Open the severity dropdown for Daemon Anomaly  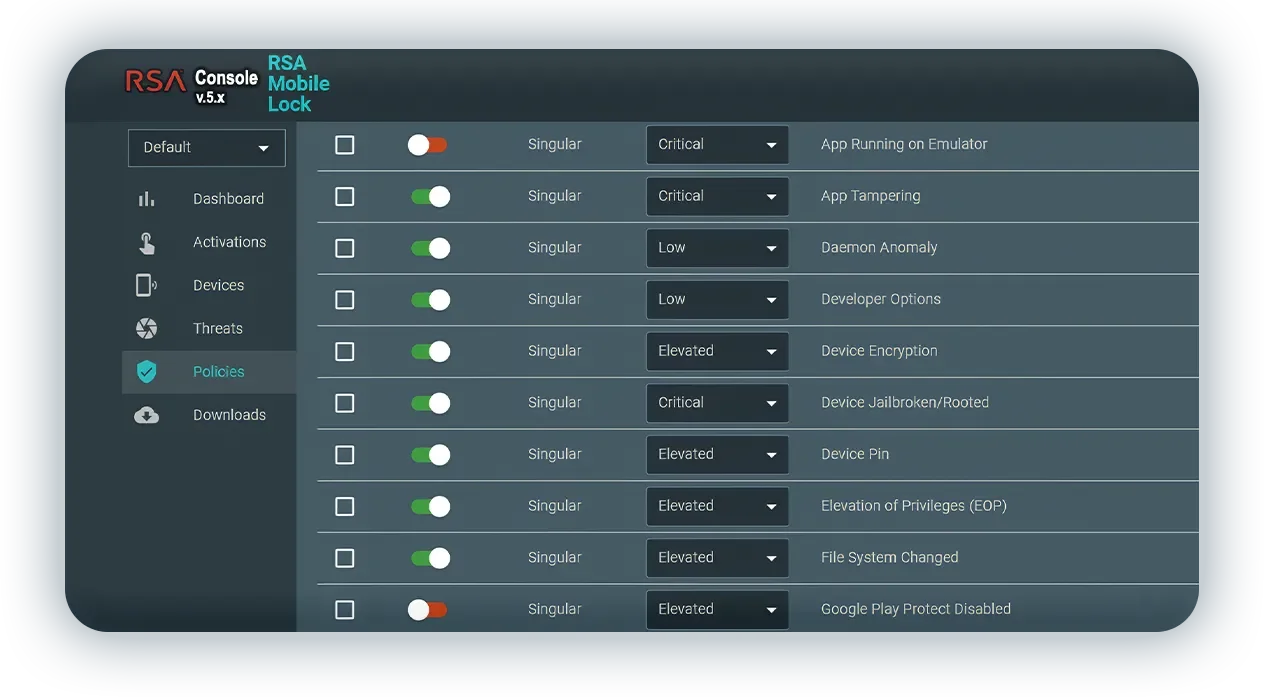point(717,247)
